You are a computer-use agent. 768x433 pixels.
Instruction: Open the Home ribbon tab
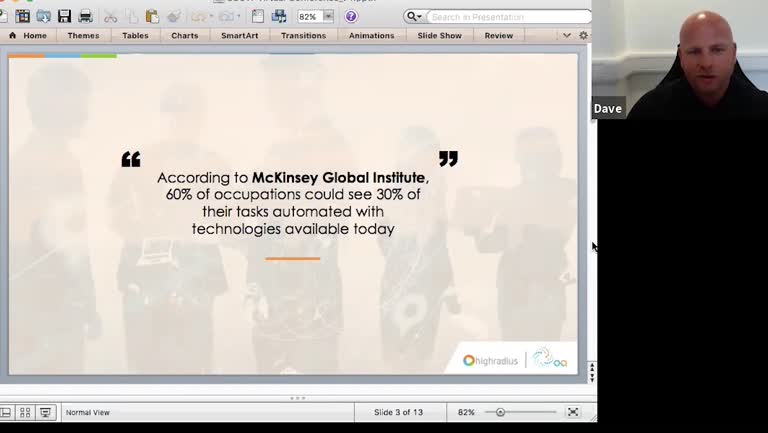click(x=29, y=35)
